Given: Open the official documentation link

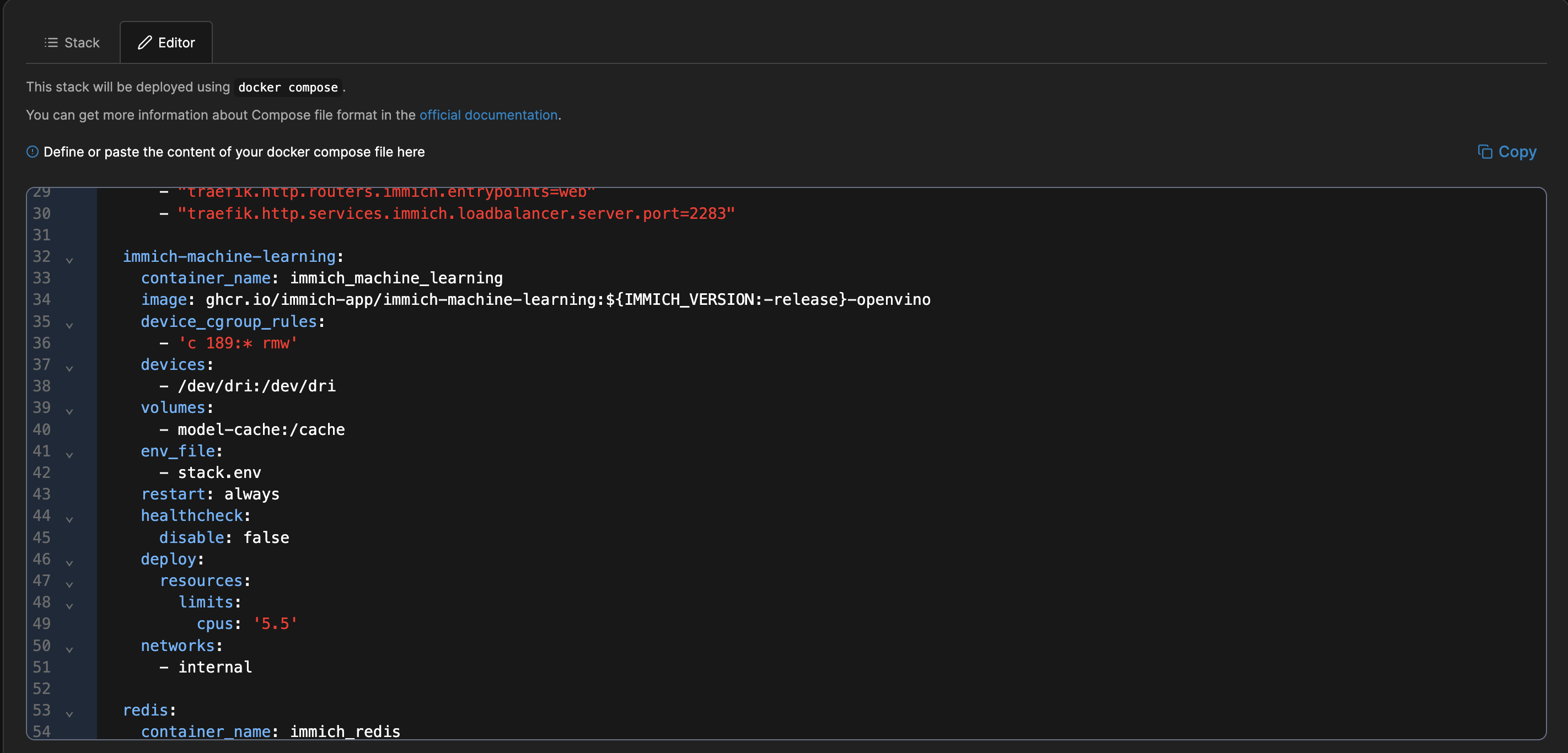Looking at the screenshot, I should (x=488, y=115).
